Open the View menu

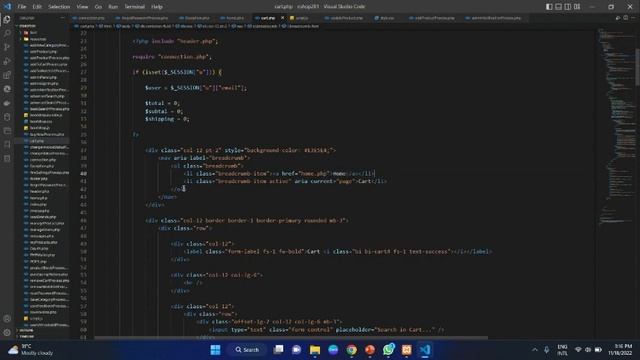point(82,7)
